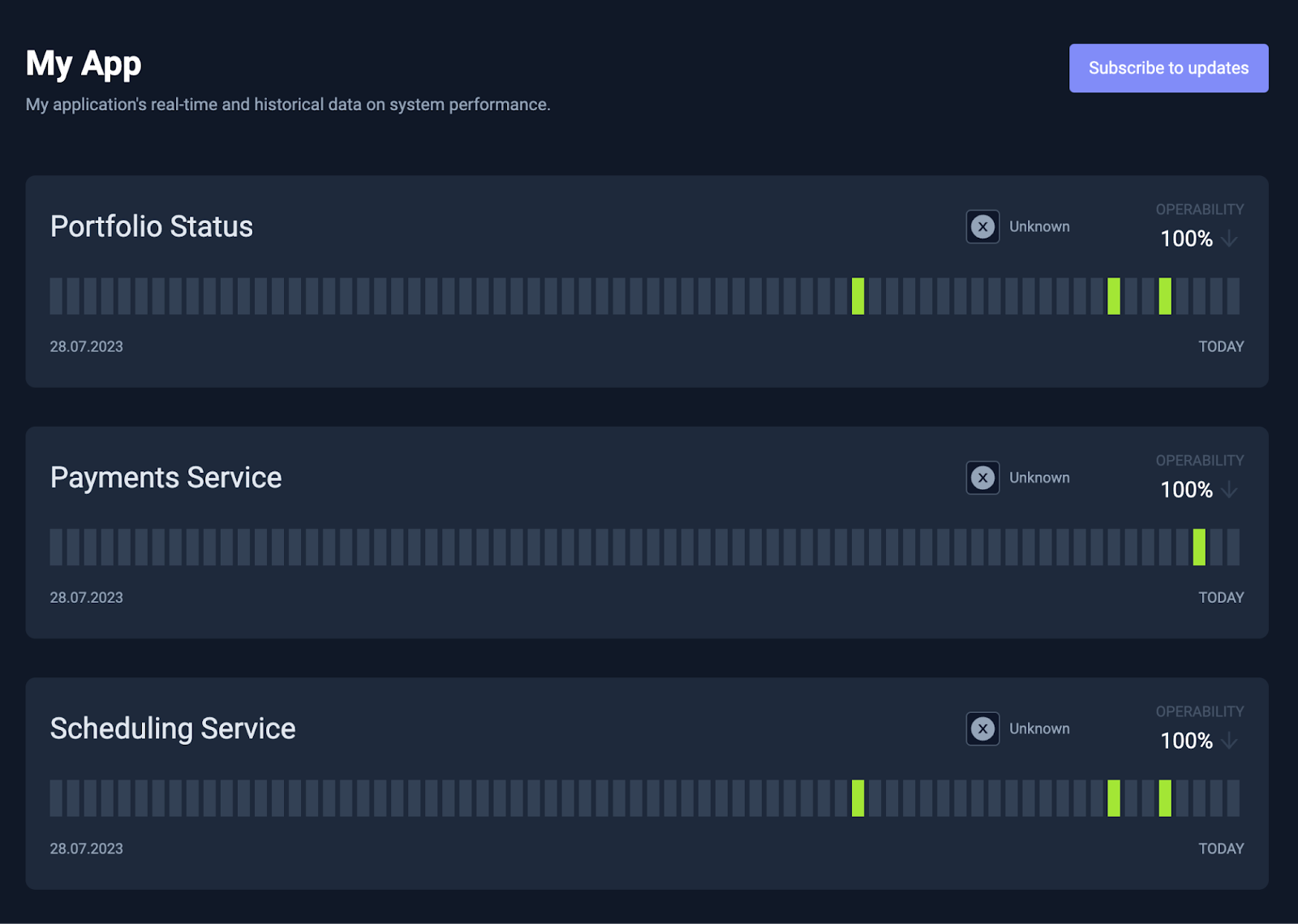This screenshot has height=924, width=1298.
Task: Click the Unknown status icon for Scheduling Service
Action: click(x=982, y=728)
